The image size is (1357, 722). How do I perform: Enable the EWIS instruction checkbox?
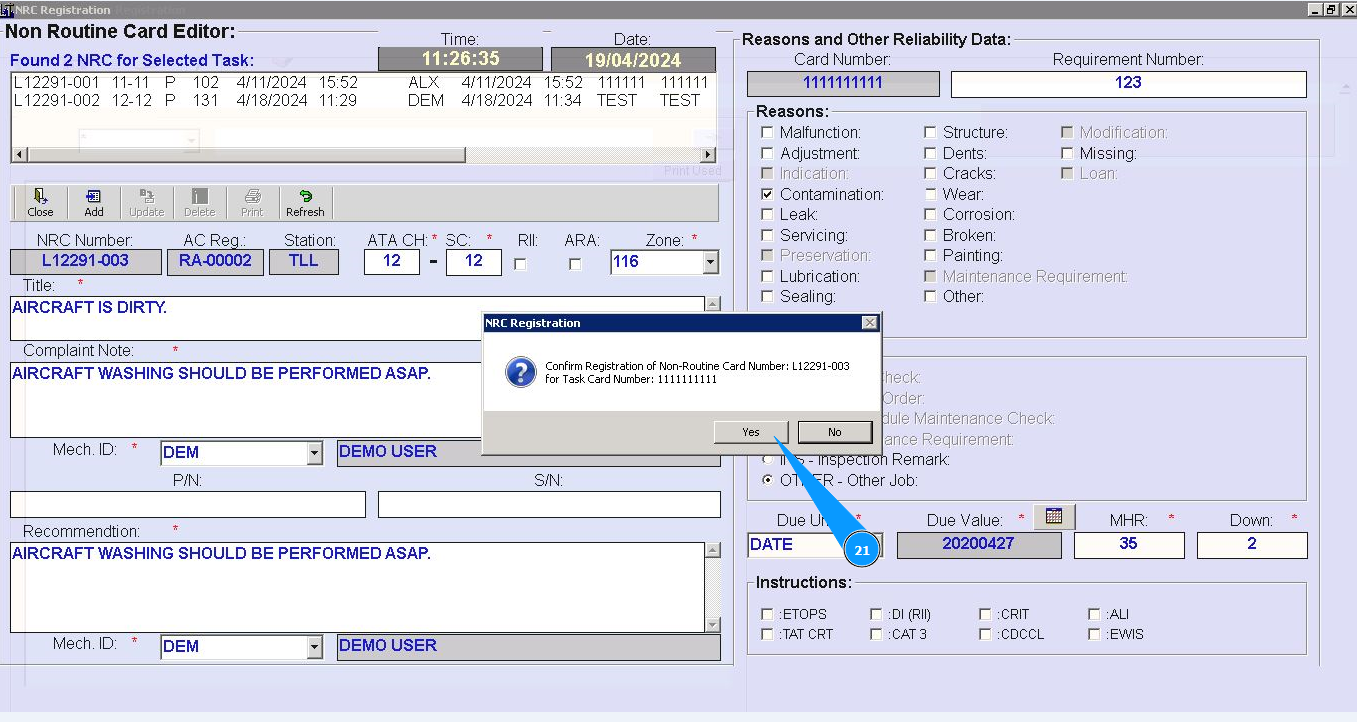[x=1096, y=634]
